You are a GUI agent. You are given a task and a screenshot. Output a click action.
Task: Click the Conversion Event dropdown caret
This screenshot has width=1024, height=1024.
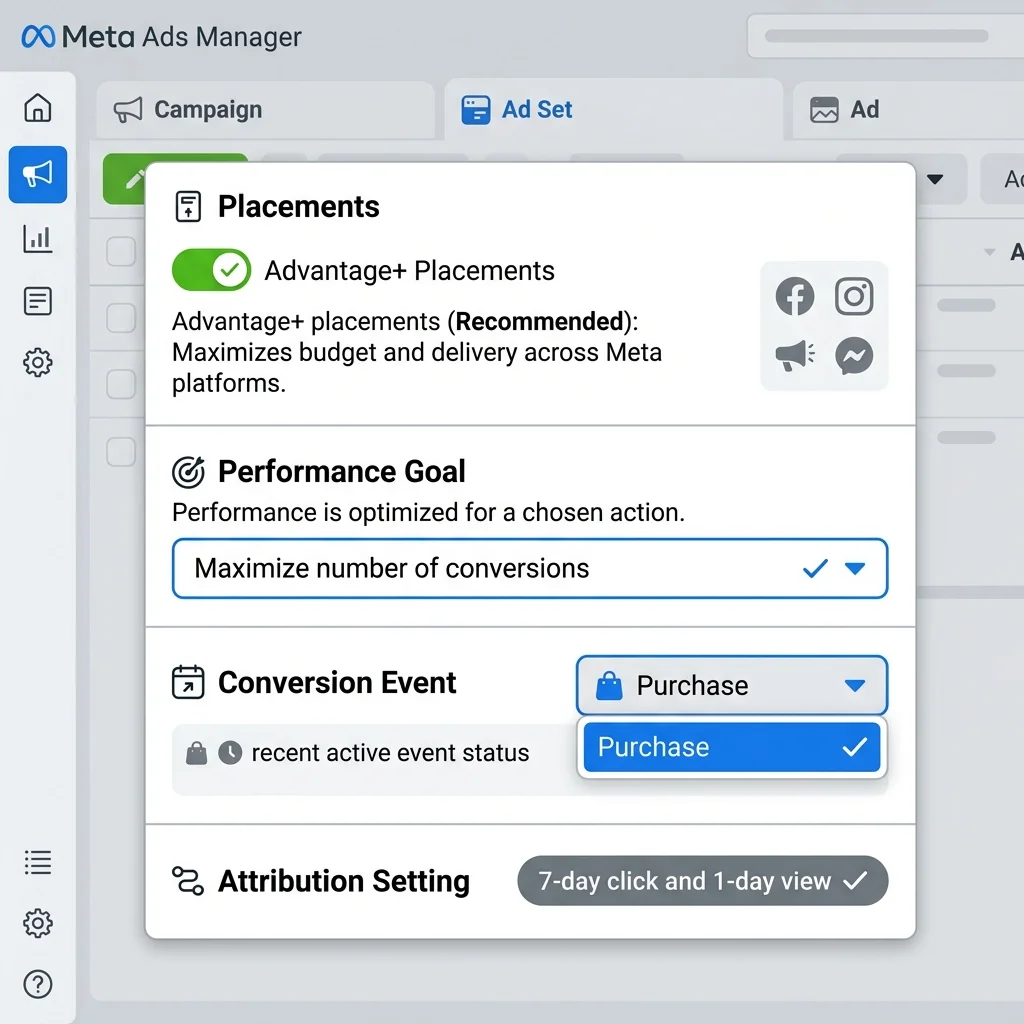(x=855, y=686)
